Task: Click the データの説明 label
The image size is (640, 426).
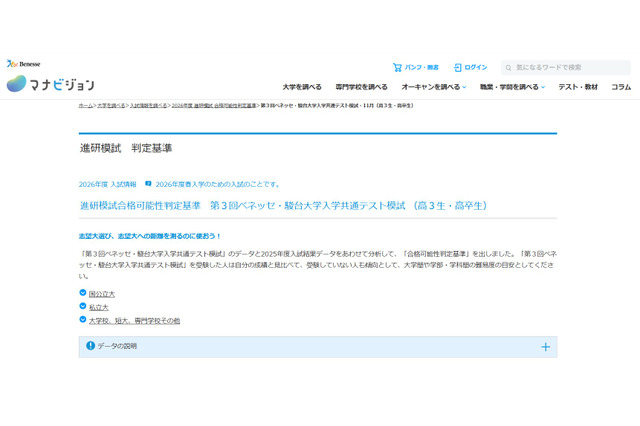Action: point(117,346)
